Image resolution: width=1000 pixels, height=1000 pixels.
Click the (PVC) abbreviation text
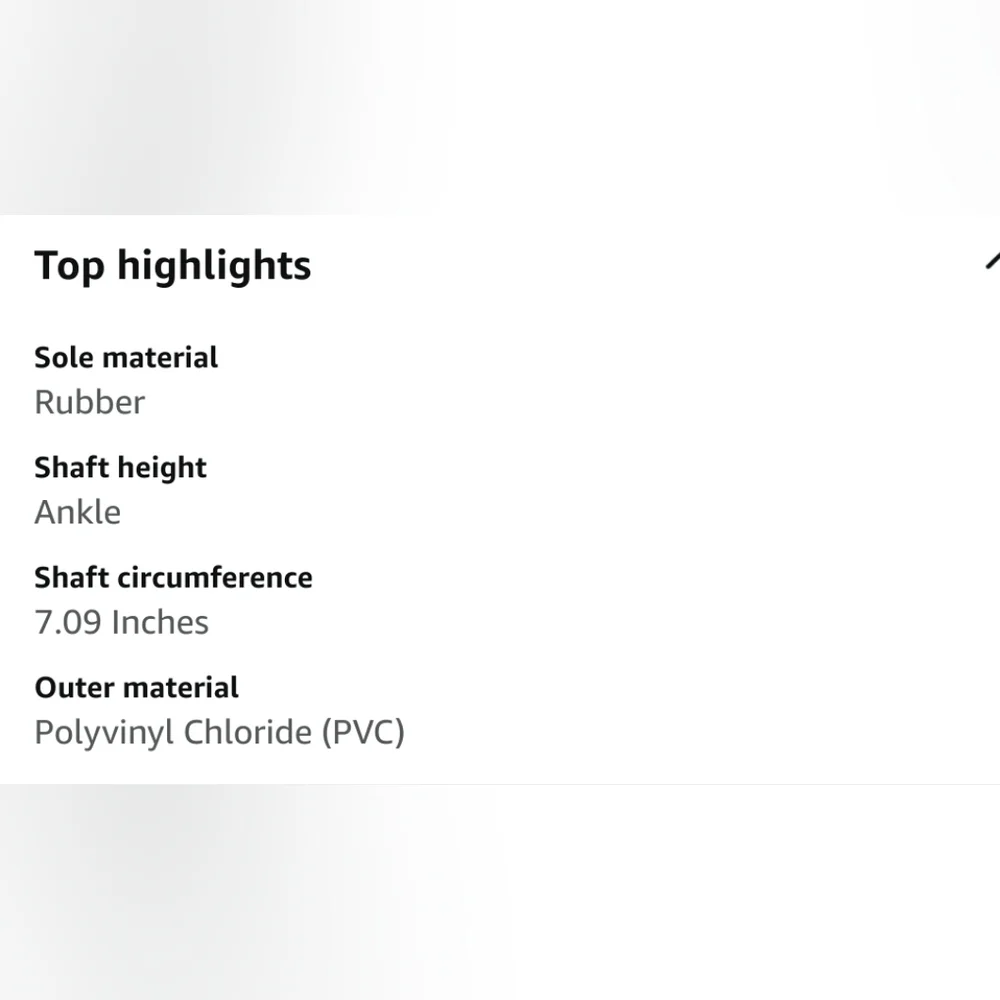[363, 733]
